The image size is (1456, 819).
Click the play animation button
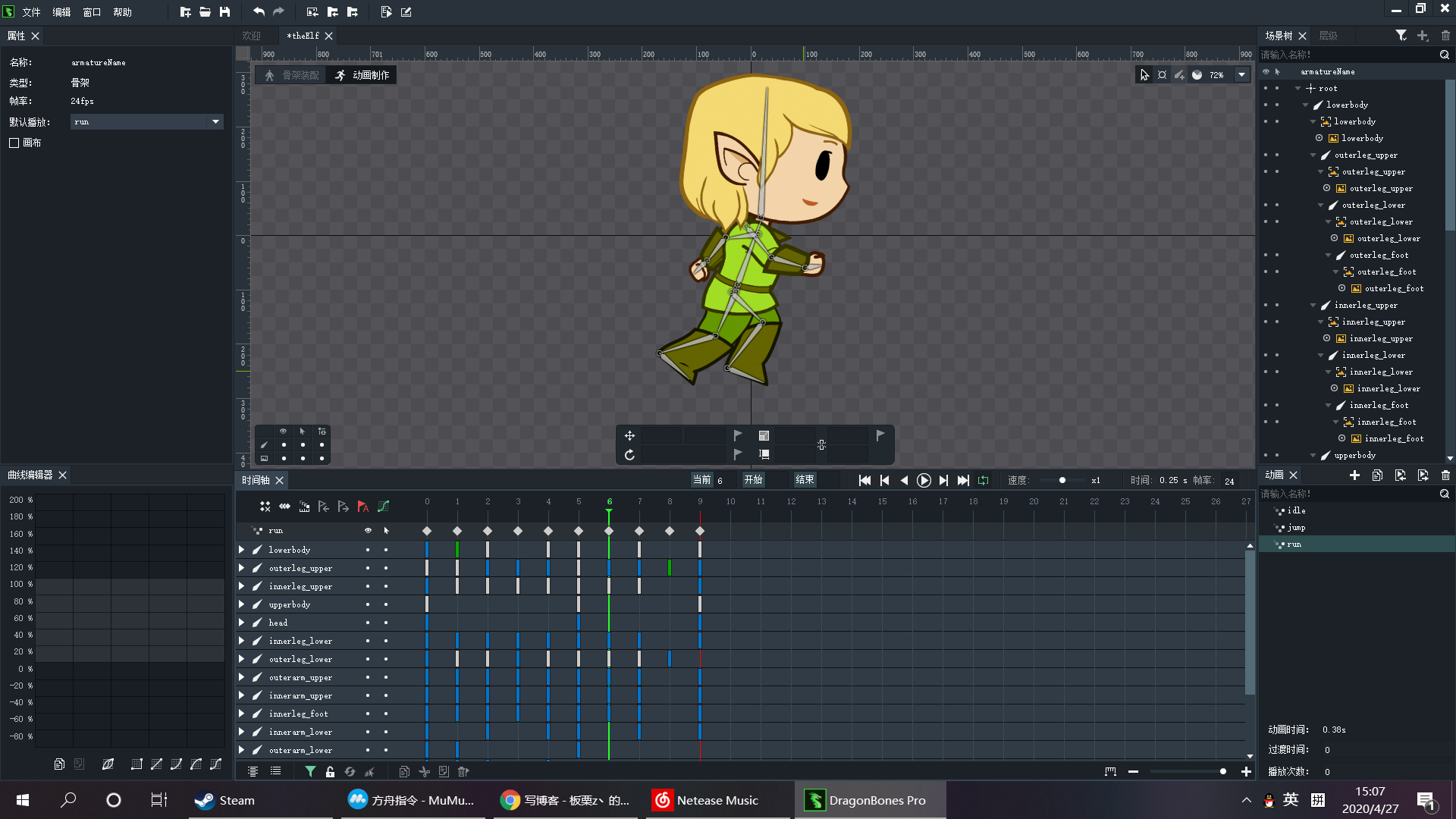pyautogui.click(x=924, y=480)
